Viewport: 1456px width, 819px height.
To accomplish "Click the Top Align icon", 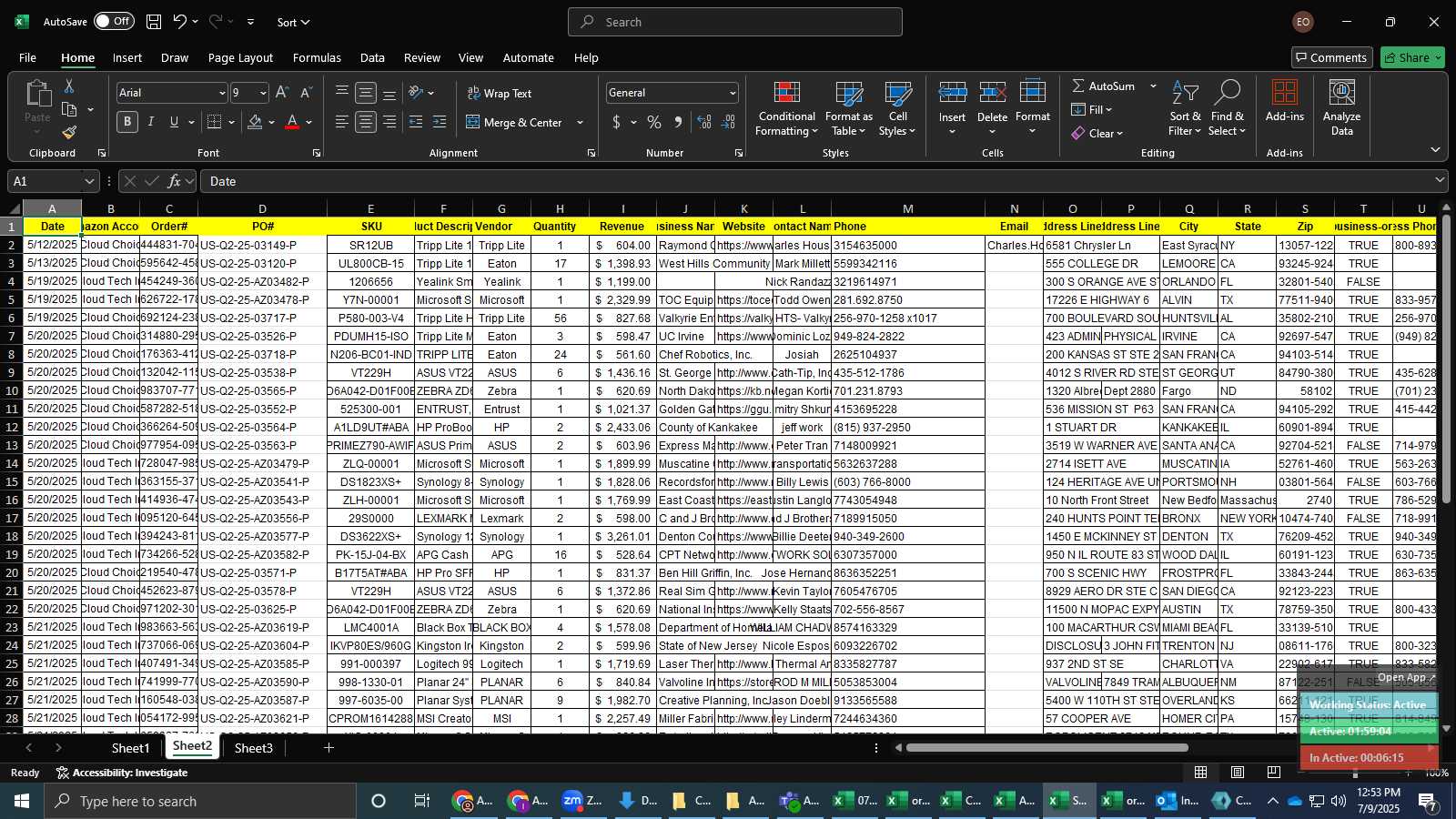I will (x=342, y=93).
